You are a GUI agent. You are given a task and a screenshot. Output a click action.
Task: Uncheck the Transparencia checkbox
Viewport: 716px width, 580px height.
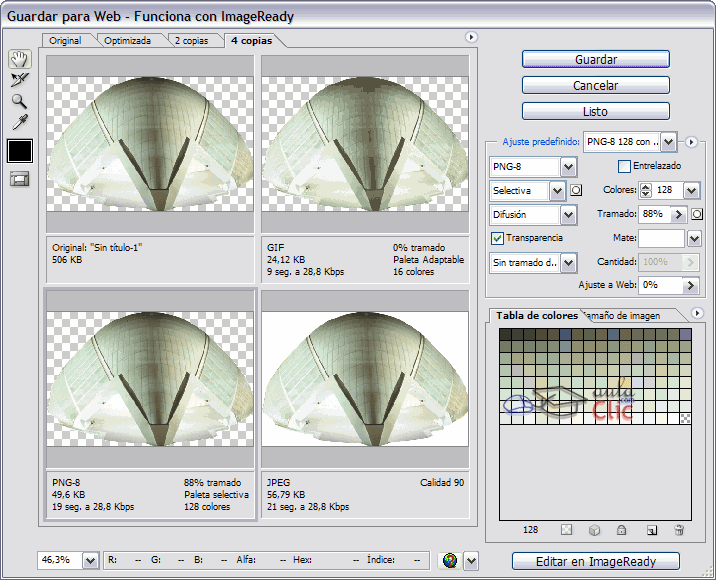497,238
